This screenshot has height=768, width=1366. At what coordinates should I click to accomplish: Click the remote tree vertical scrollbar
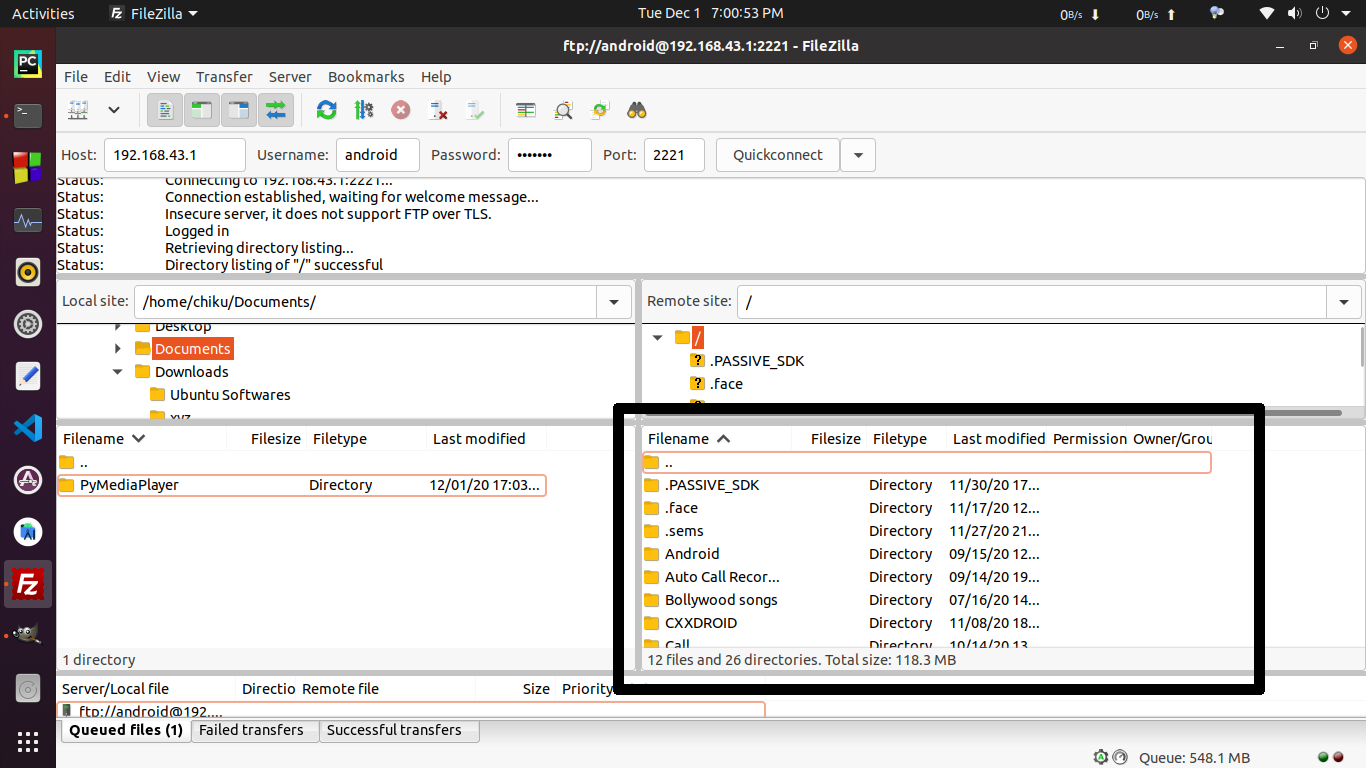(x=1362, y=347)
